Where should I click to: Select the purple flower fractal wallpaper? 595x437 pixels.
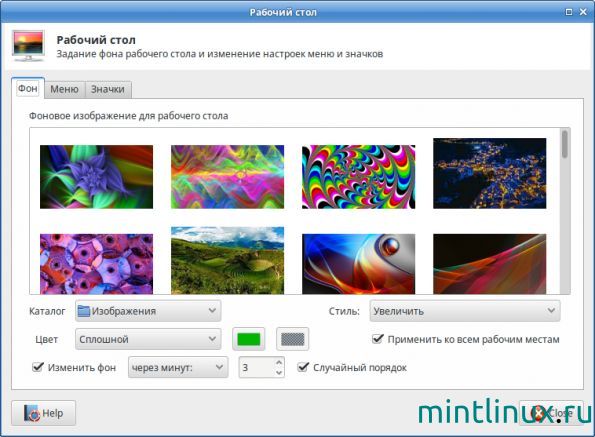pos(96,177)
